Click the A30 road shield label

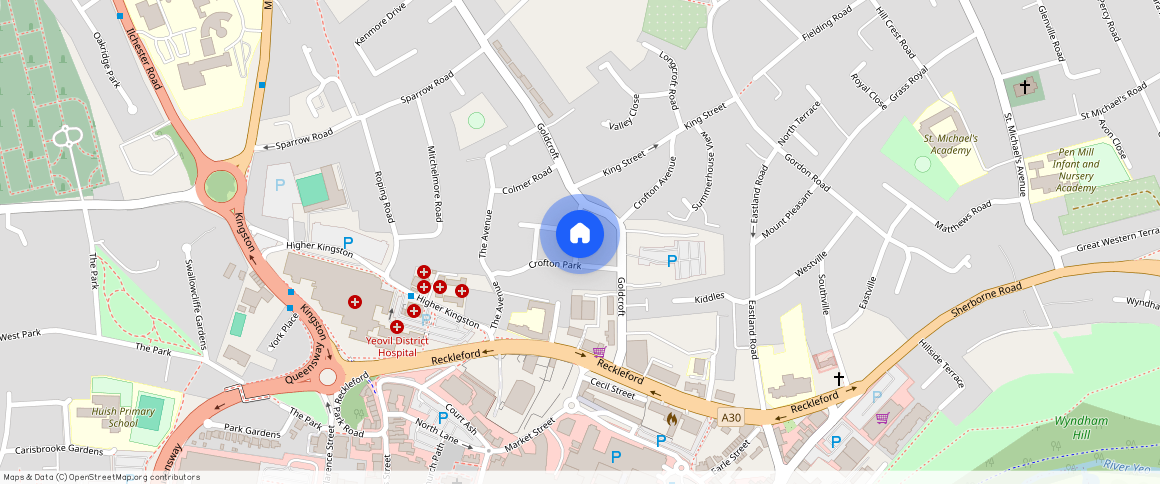[x=731, y=418]
